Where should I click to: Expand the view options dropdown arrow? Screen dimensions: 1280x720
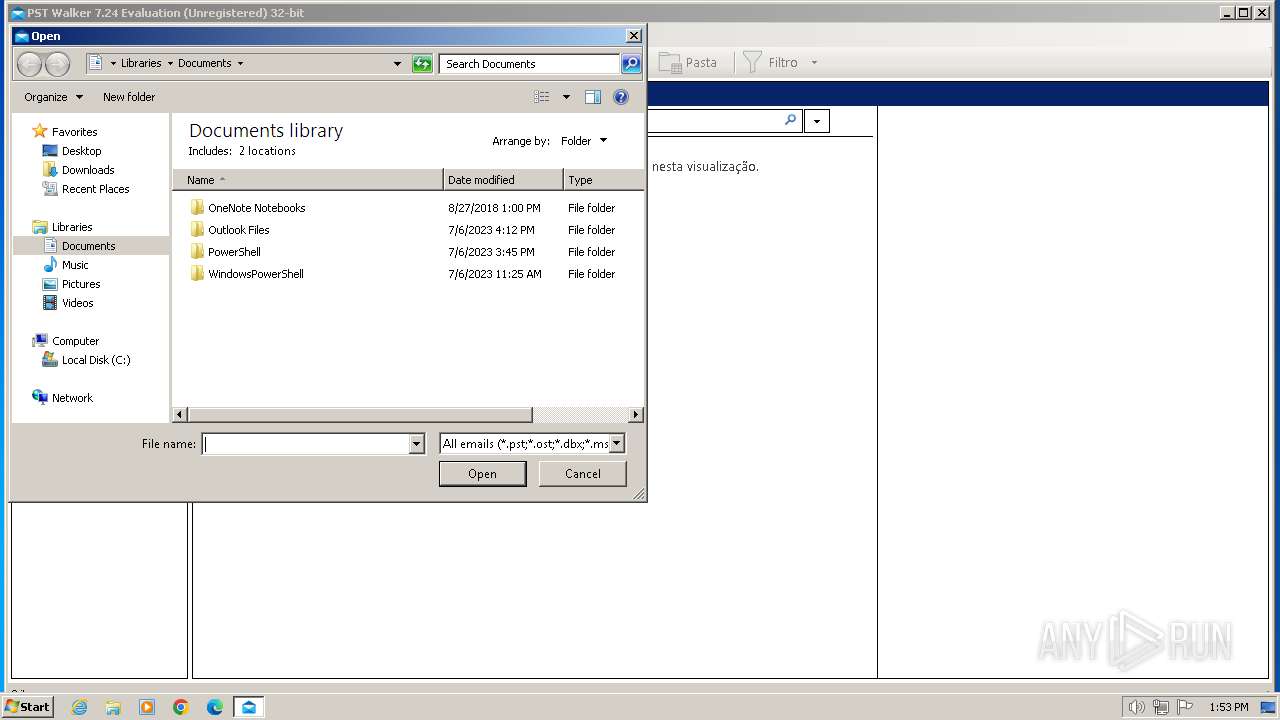pyautogui.click(x=566, y=97)
